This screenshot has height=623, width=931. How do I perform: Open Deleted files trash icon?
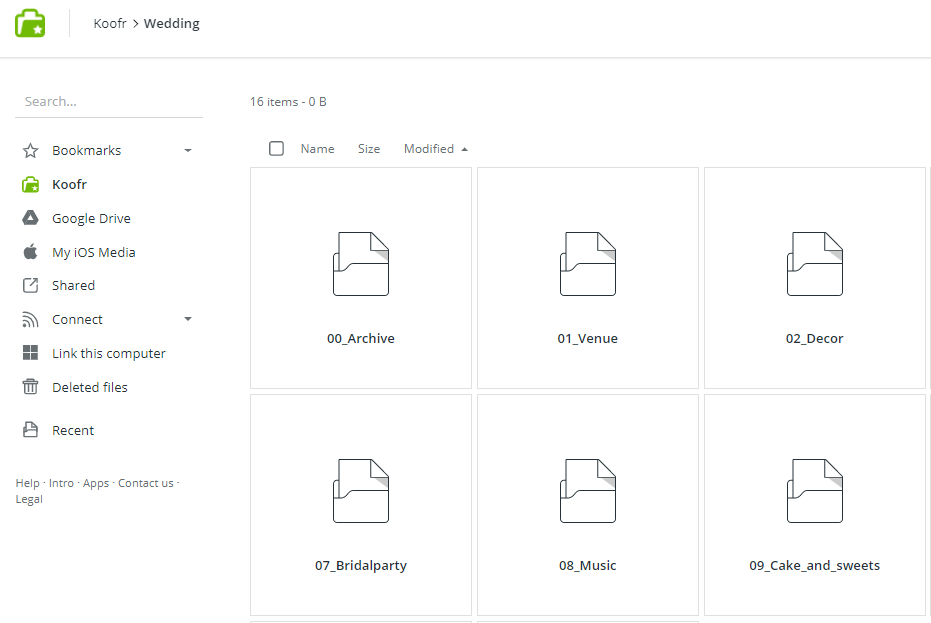[31, 387]
